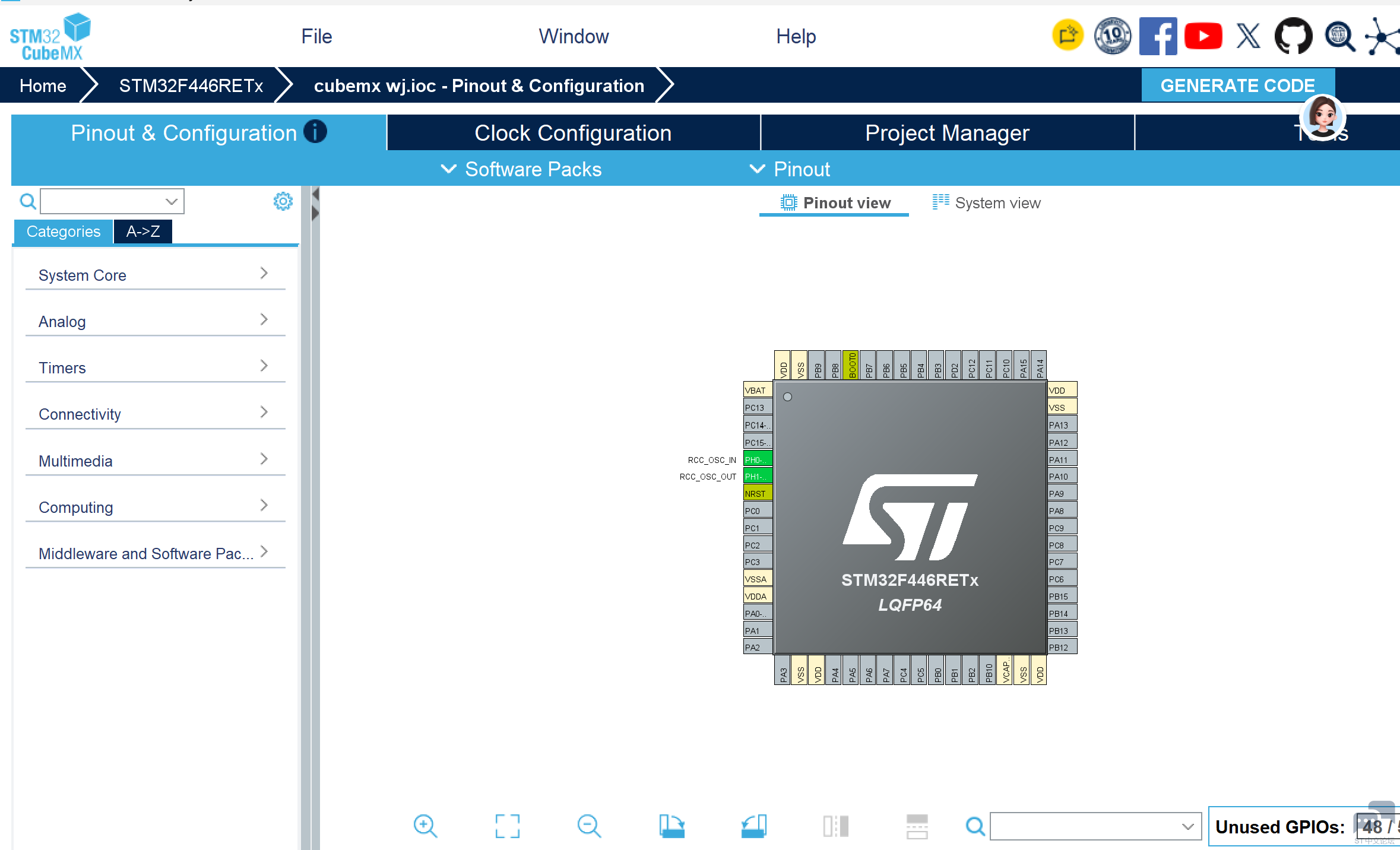The height and width of the screenshot is (850, 1400).
Task: Open the Help menu
Action: point(796,36)
